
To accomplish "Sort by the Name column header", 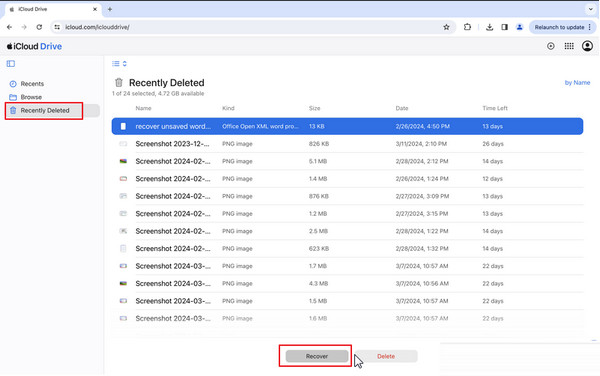I will 143,108.
